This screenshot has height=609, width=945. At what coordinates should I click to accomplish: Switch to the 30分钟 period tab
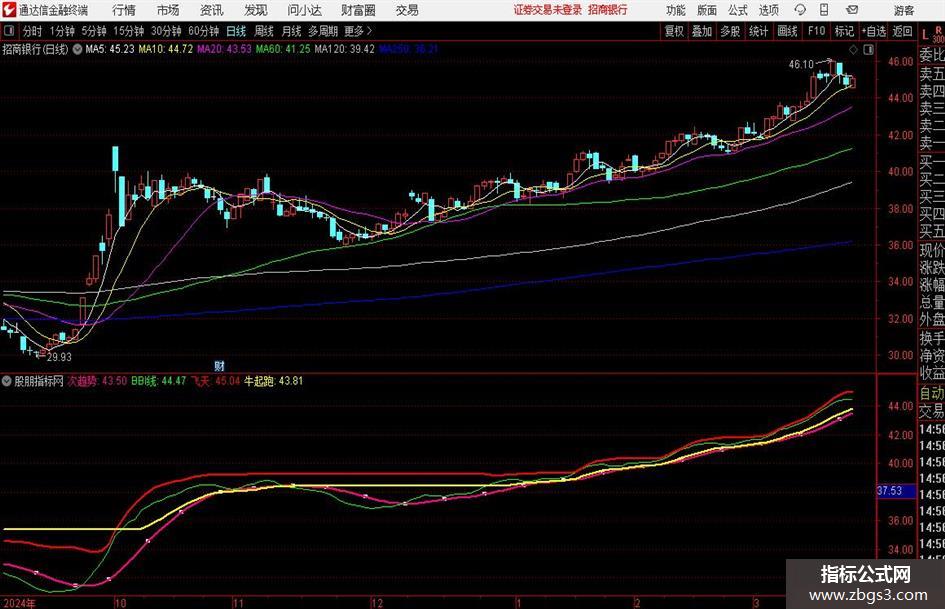[x=166, y=31]
